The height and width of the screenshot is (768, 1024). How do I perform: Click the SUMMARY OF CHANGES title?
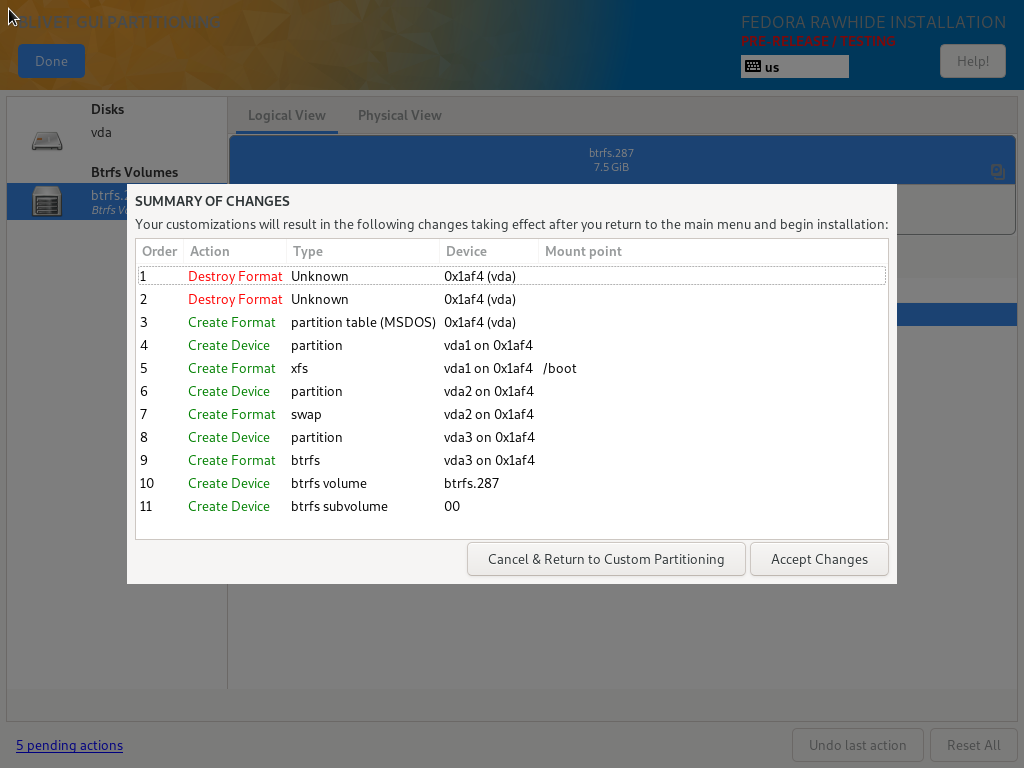coord(212,201)
